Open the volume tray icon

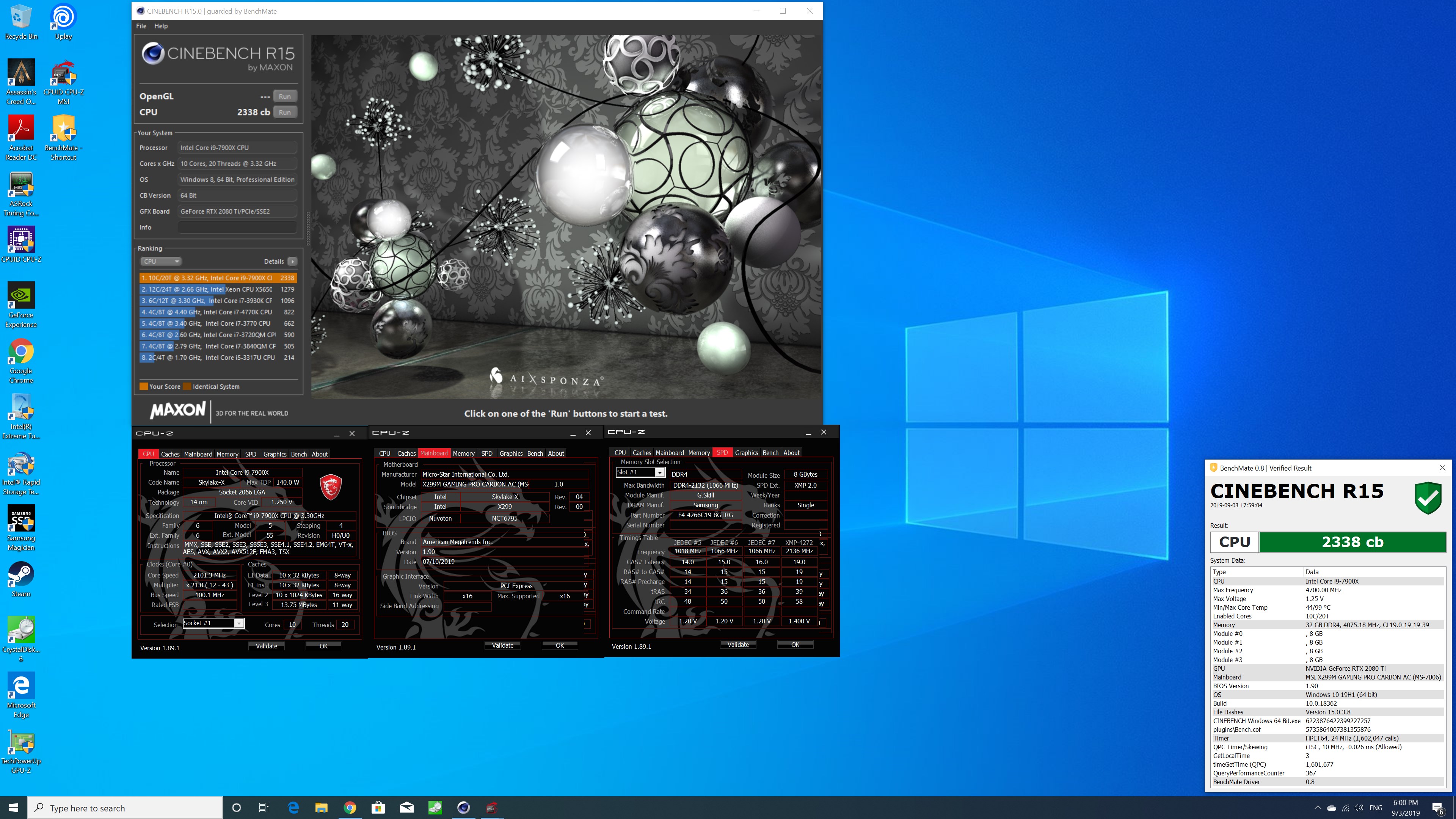tap(1359, 808)
